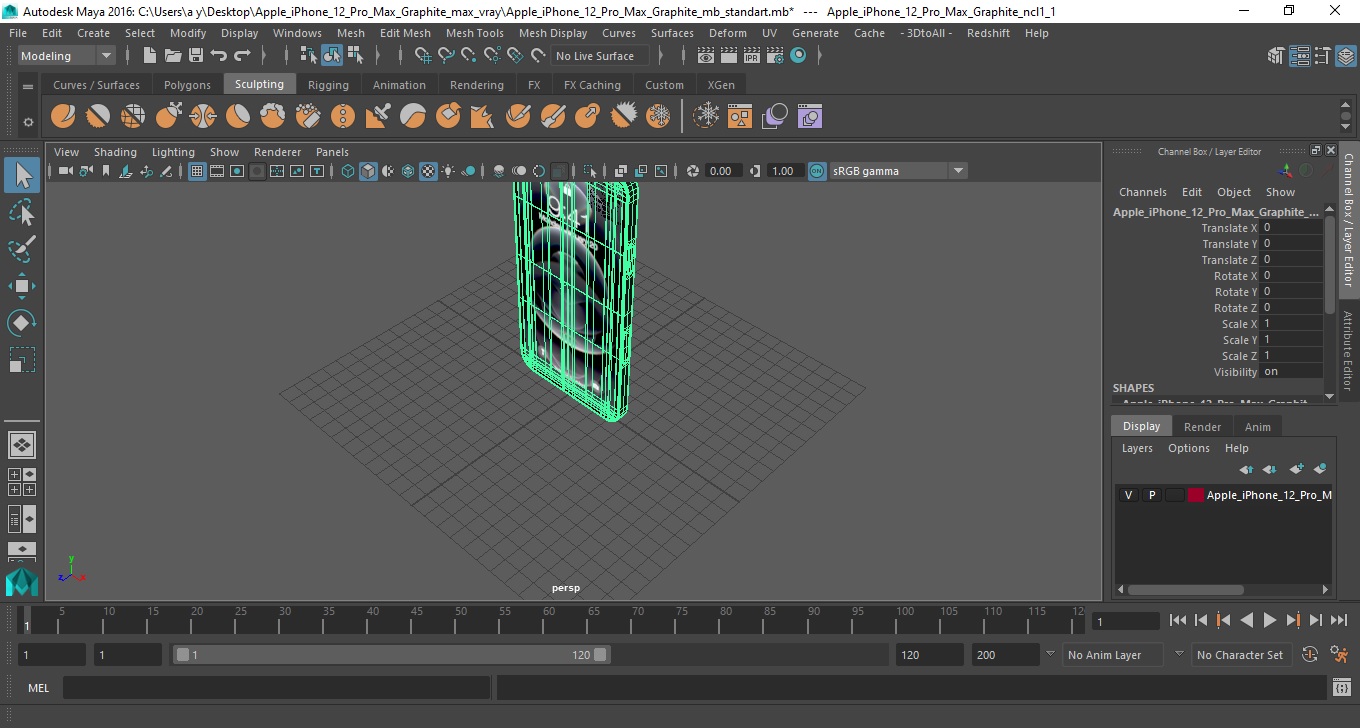The image size is (1360, 728).
Task: Toggle textured display in viewport
Action: point(428,171)
